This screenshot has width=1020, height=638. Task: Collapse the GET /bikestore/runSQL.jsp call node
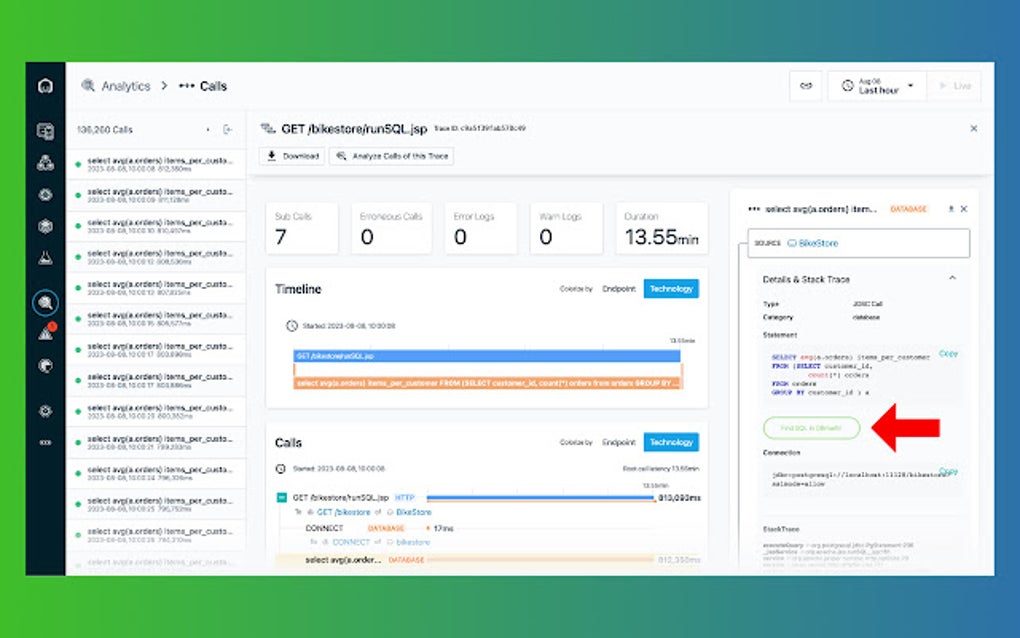pyautogui.click(x=282, y=498)
